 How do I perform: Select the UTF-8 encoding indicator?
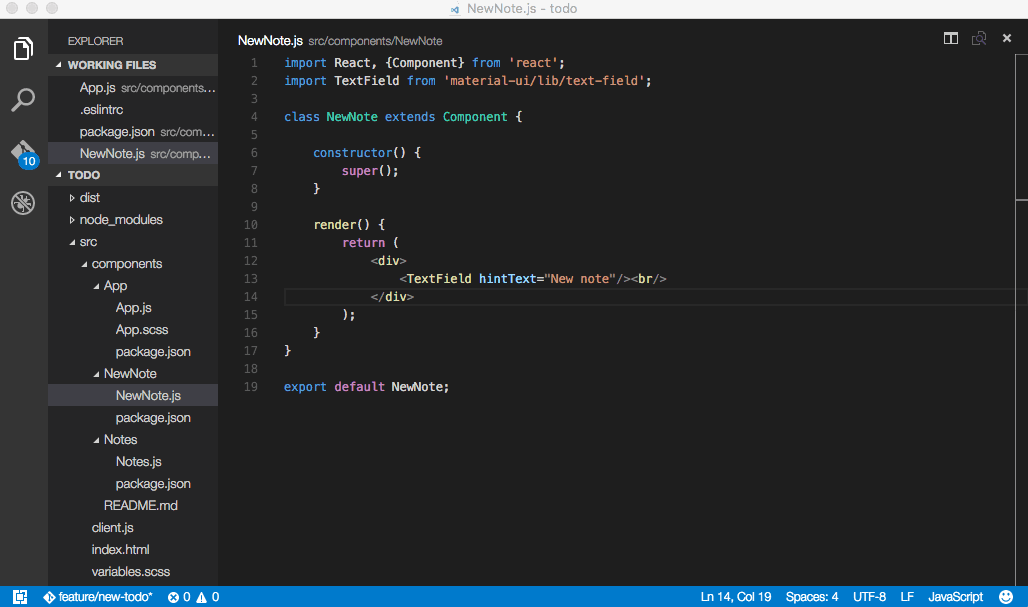868,597
